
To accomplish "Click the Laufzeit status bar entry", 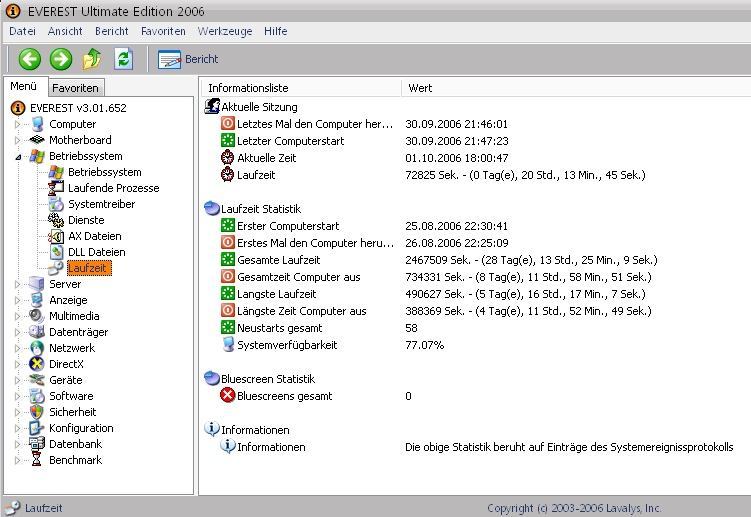I will (x=34, y=508).
